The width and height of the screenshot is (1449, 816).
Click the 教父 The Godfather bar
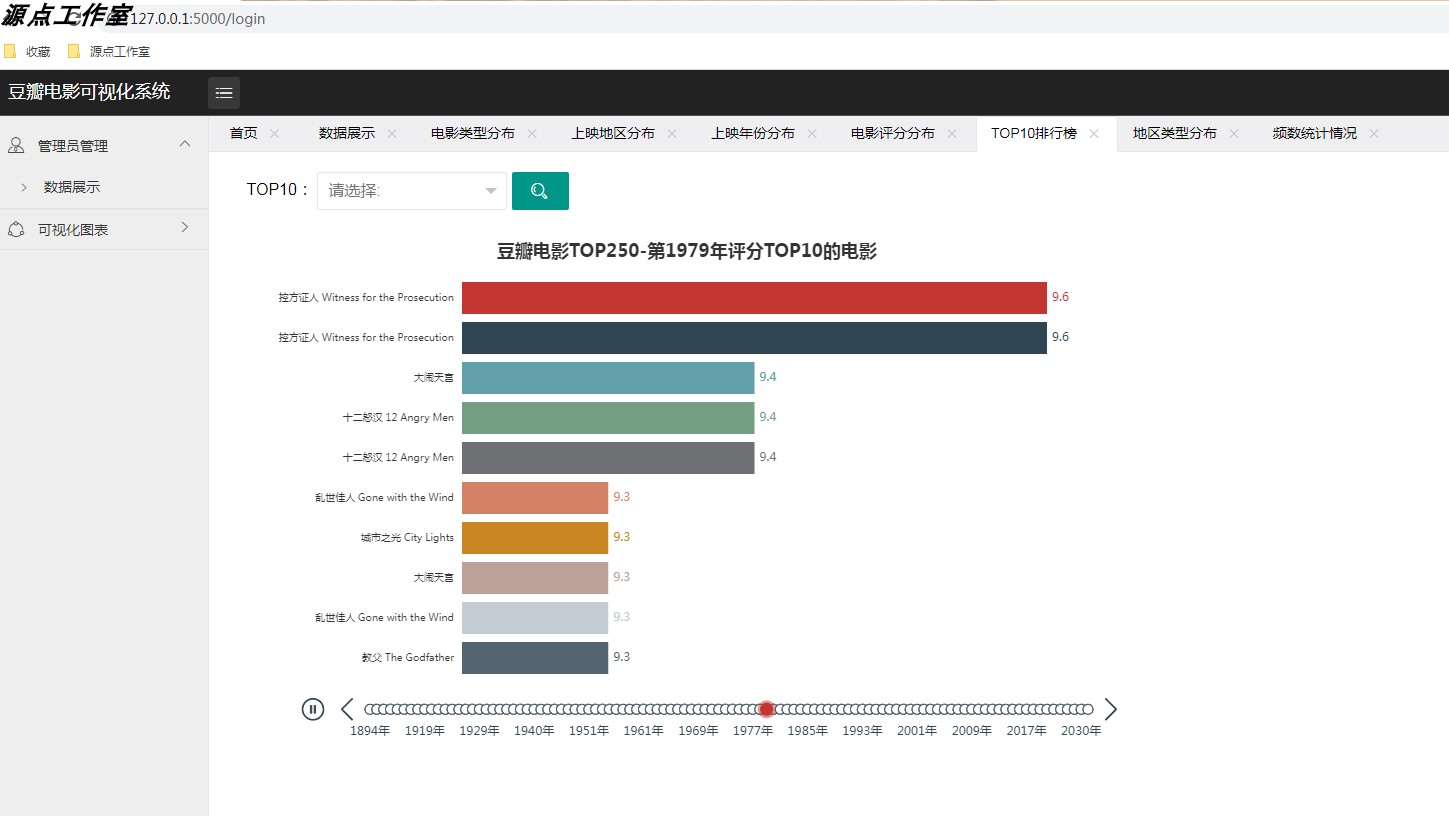pyautogui.click(x=535, y=658)
